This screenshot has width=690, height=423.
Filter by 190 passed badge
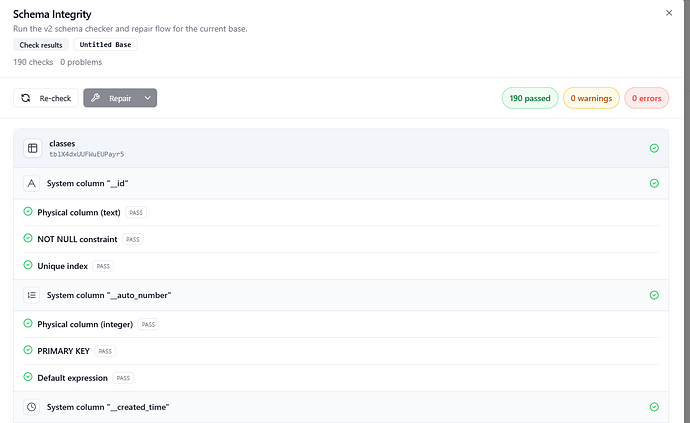pyautogui.click(x=530, y=99)
